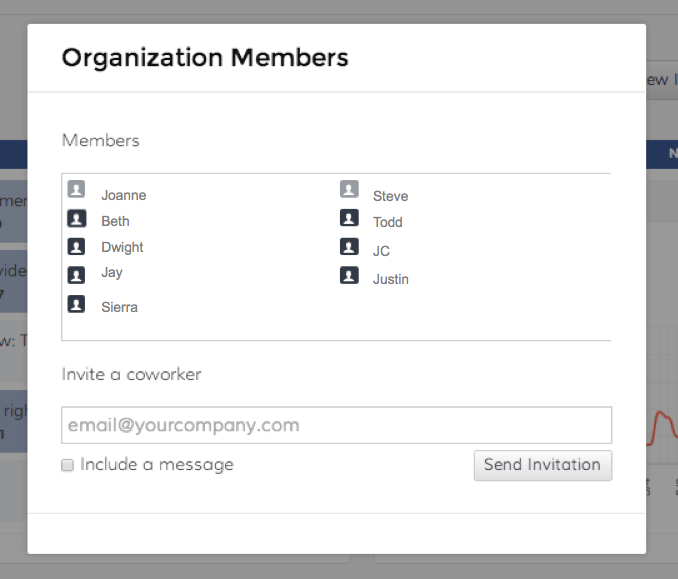Click Steve's avatar icon

point(349,189)
